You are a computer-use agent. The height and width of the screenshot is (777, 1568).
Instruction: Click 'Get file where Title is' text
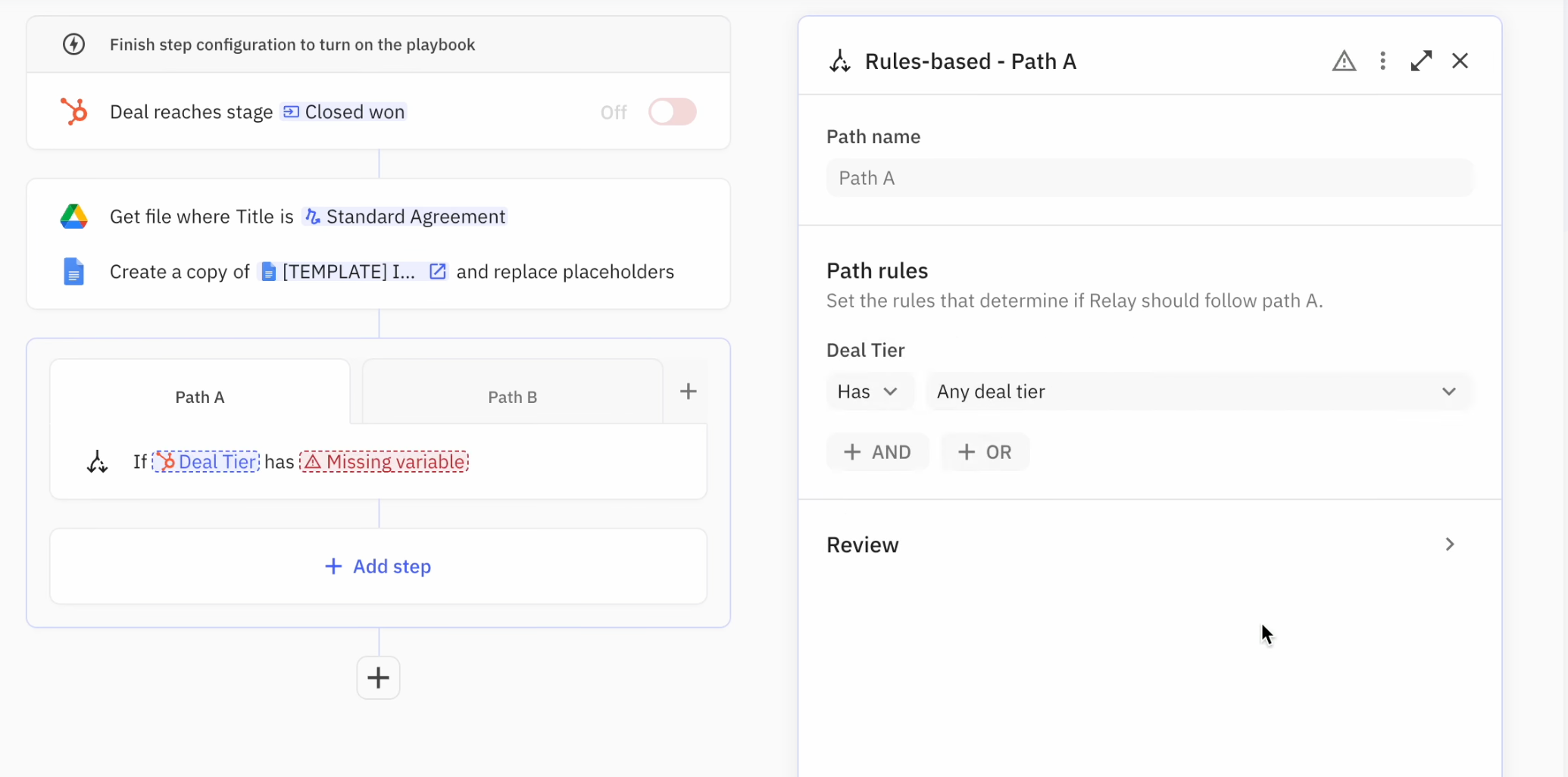coord(201,217)
